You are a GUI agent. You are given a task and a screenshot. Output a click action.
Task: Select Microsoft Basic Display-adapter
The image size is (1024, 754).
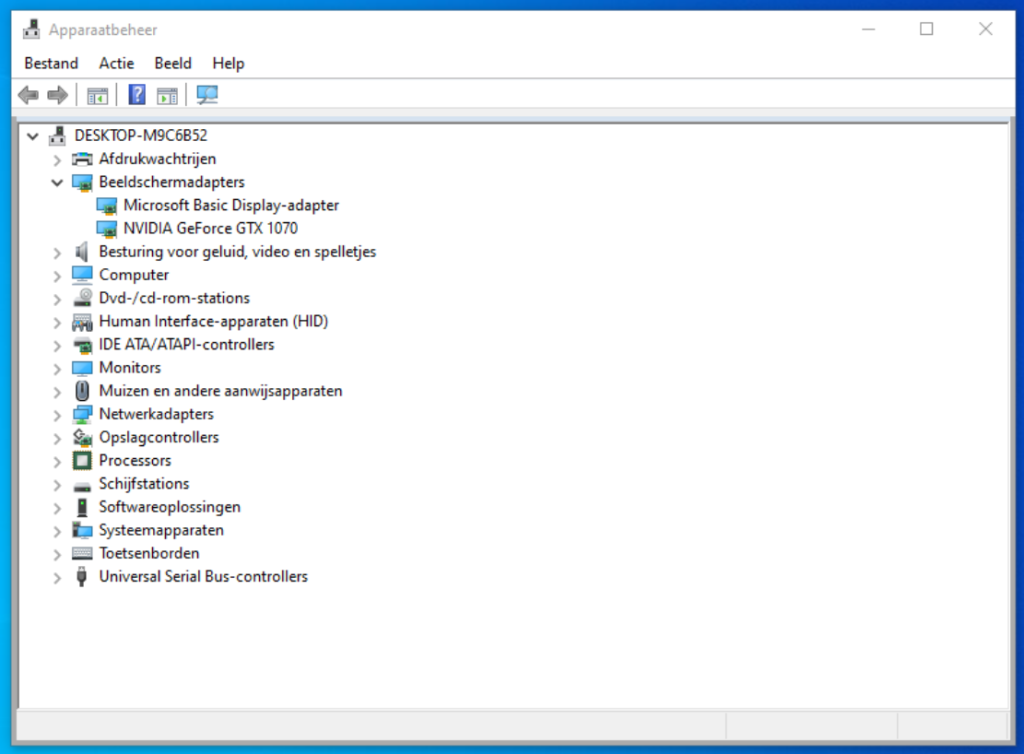pyautogui.click(x=231, y=205)
